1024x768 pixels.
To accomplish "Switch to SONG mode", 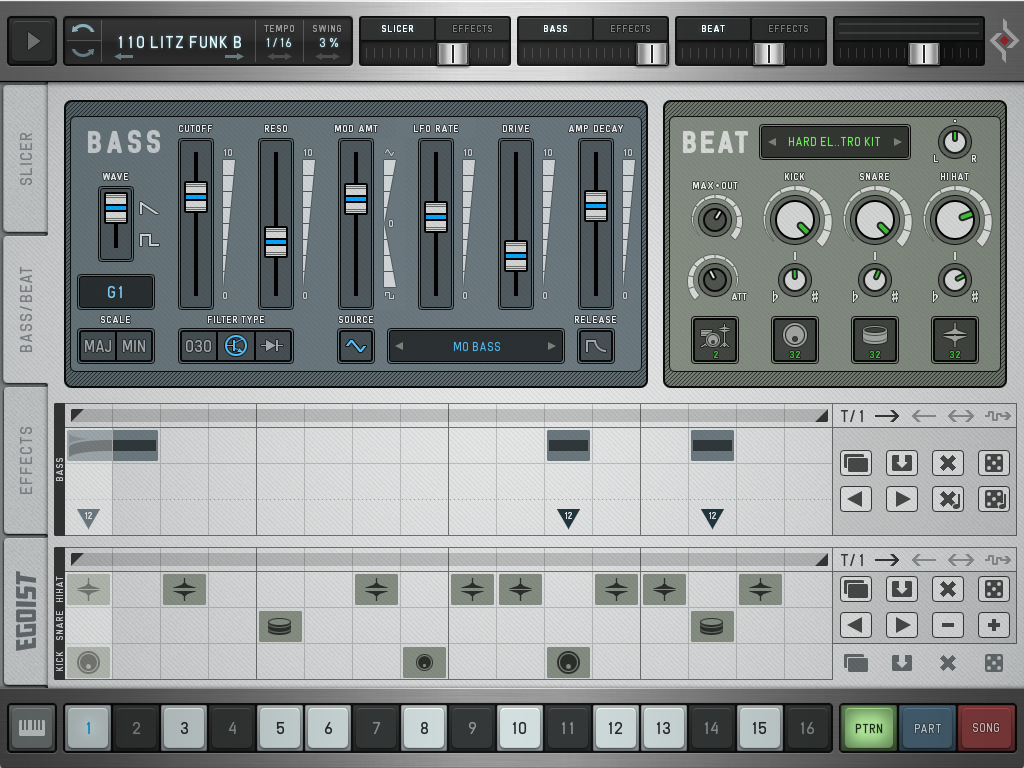I will 985,728.
